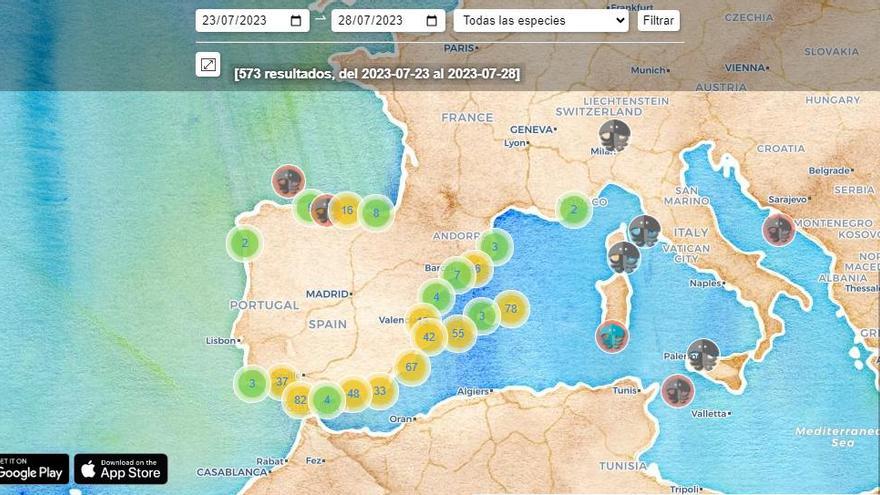This screenshot has width=880, height=495.
Task: Click the PORTUGAL country label
Action: [264, 305]
